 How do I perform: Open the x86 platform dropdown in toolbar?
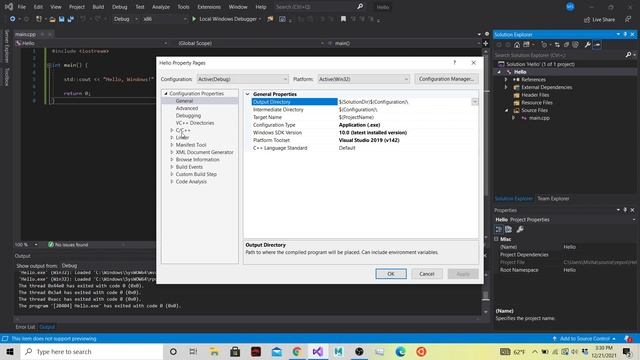[x=164, y=19]
